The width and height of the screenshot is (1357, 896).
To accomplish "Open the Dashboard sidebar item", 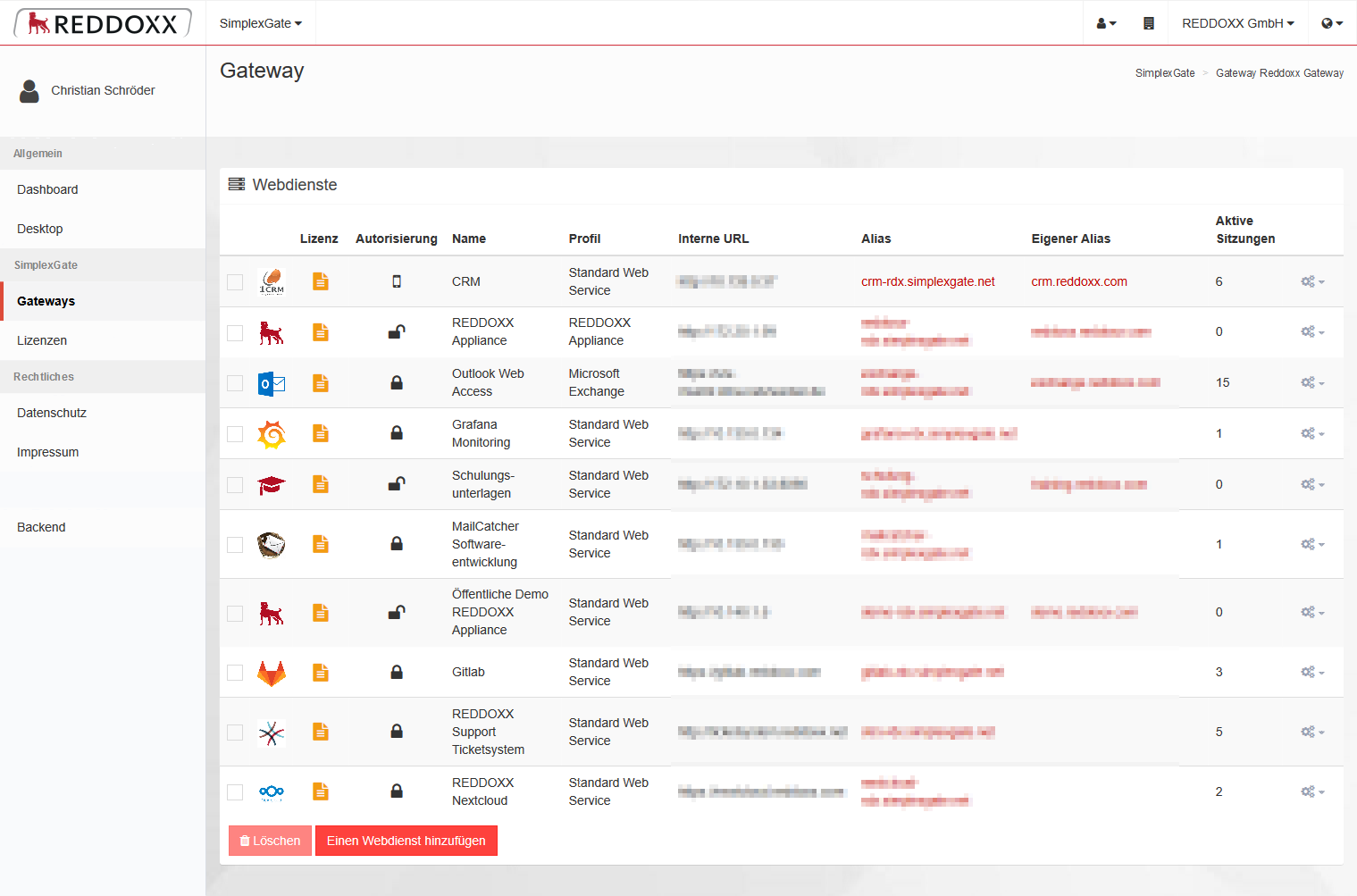I will pos(47,189).
